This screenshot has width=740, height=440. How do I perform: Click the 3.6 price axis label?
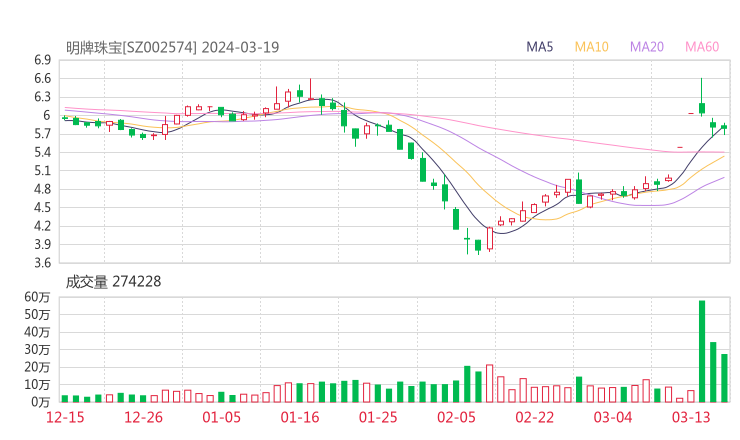pos(42,263)
